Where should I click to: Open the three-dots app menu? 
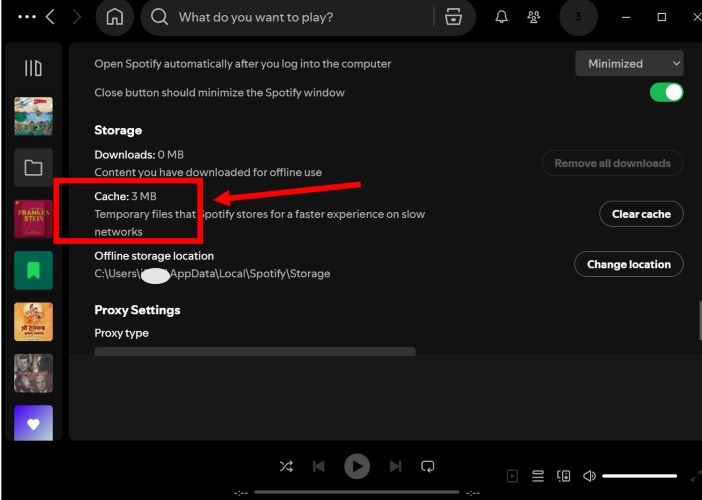point(27,17)
